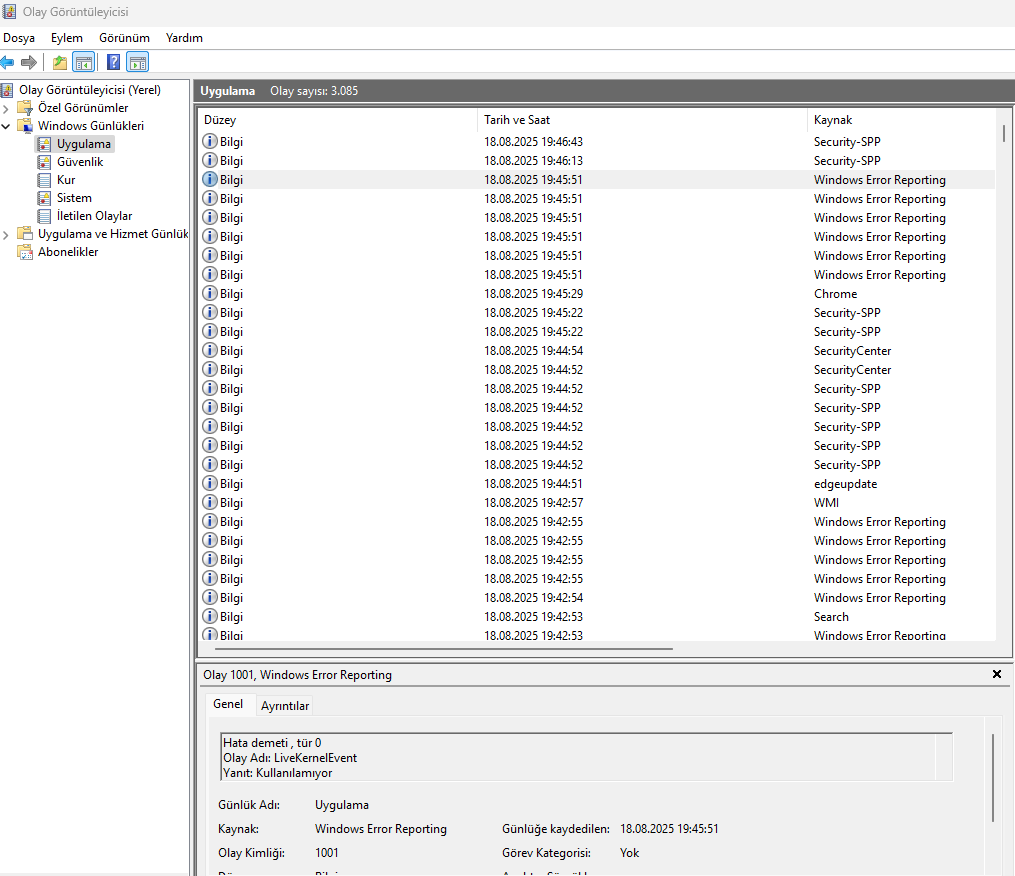Screen dimensions: 1015x876
Task: Sort by the Kaynak column header
Action: click(903, 120)
